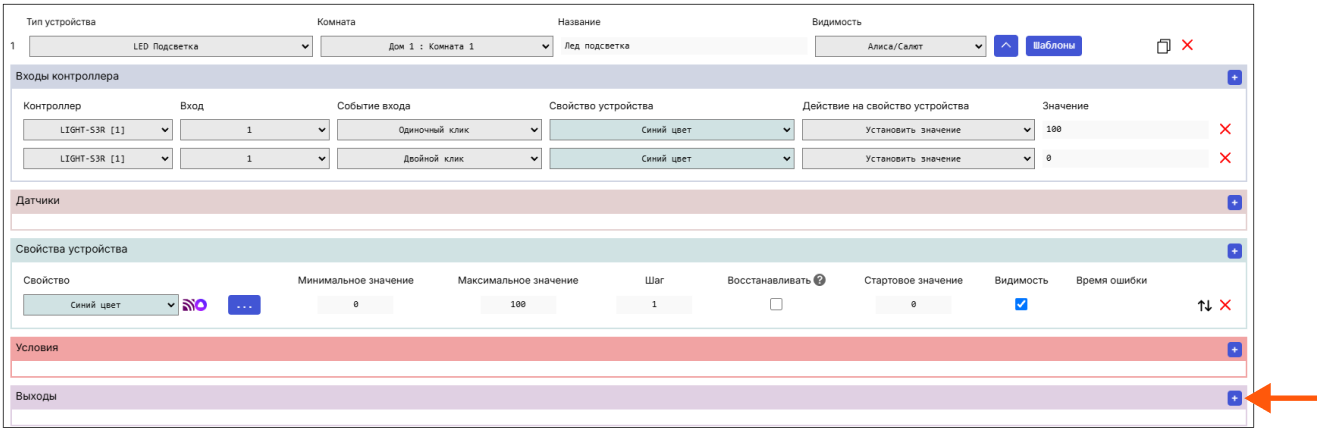This screenshot has height=431, width=1320.
Task: Uncheck the Видимость checkbox for the property
Action: tap(1021, 305)
